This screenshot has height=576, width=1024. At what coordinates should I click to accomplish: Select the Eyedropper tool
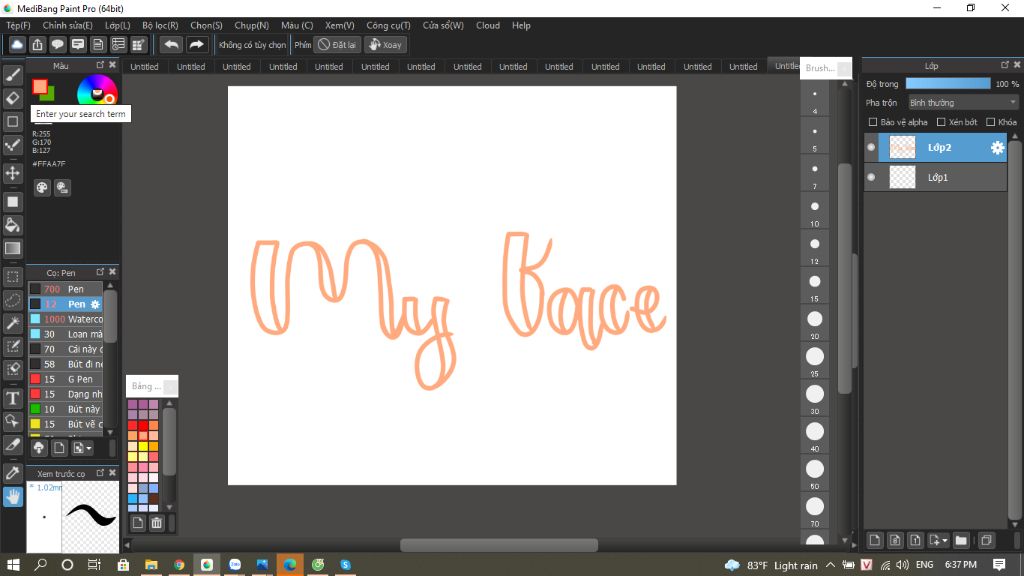pyautogui.click(x=12, y=473)
